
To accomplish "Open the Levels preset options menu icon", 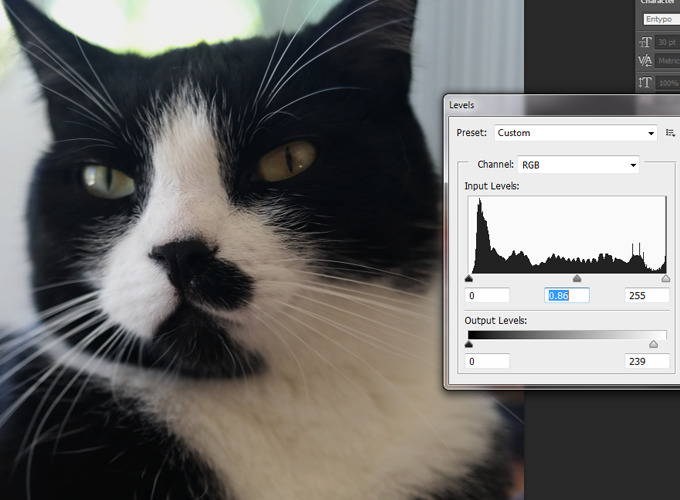I will [670, 133].
